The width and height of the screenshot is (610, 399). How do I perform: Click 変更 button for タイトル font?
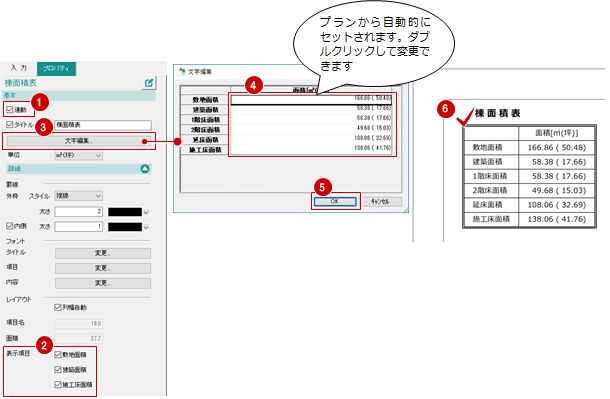[x=103, y=254]
